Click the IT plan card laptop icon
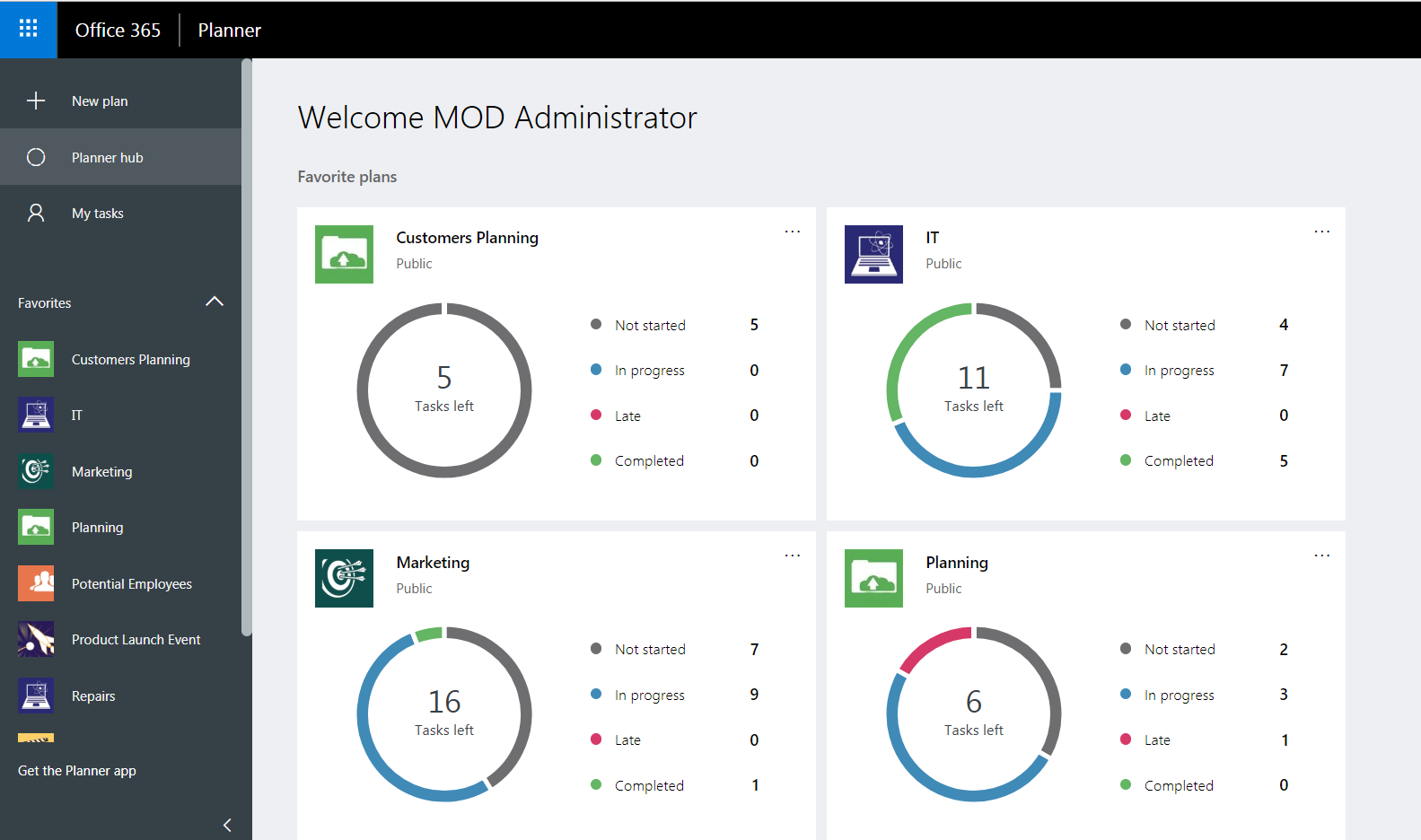This screenshot has height=840, width=1421. 873,254
